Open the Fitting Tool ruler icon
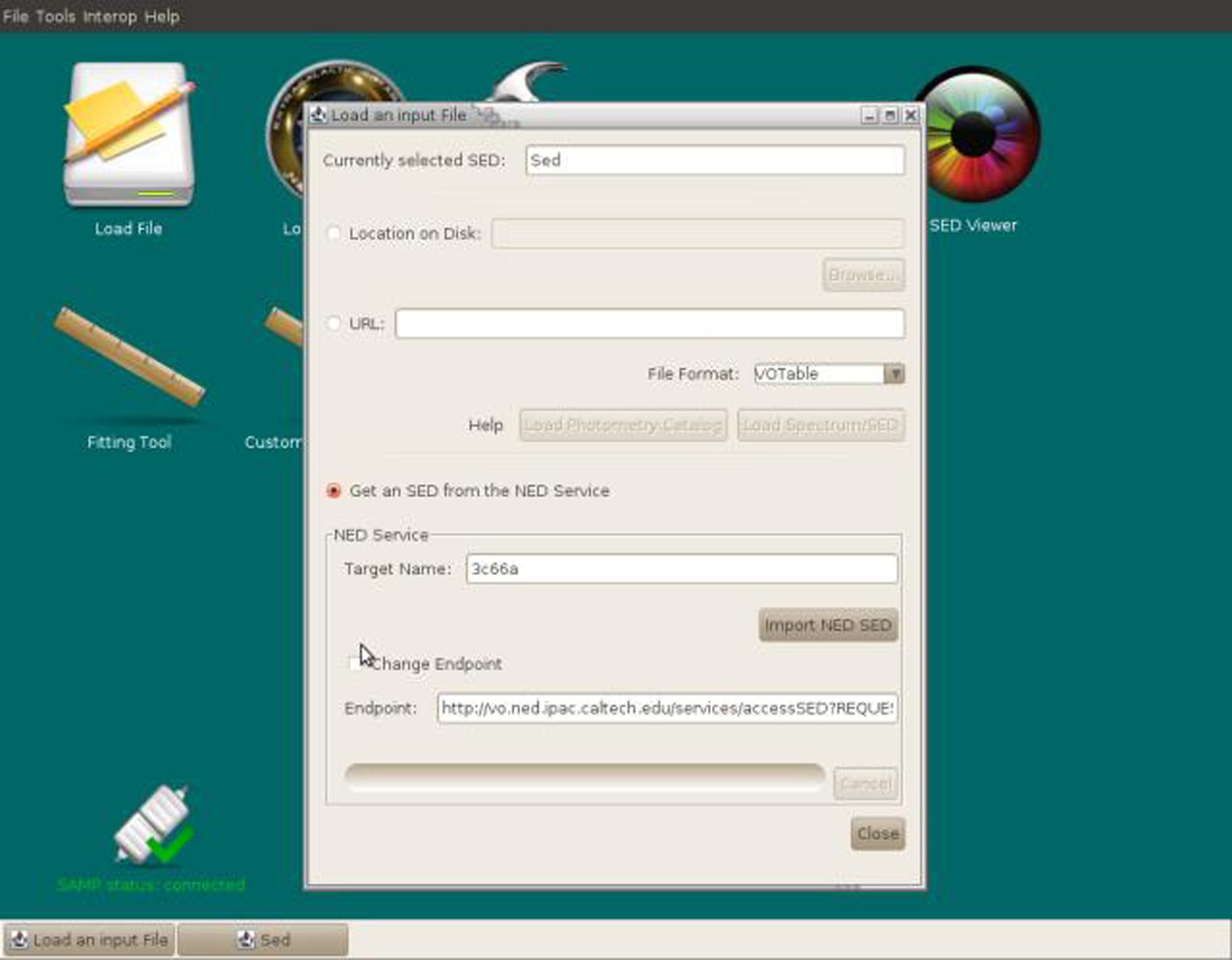Viewport: 1232px width, 960px height. click(129, 358)
